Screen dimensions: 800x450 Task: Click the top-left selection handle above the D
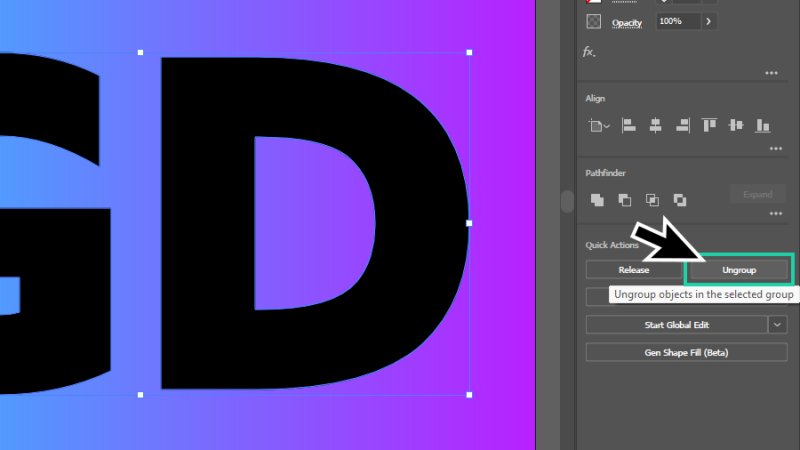coord(140,53)
